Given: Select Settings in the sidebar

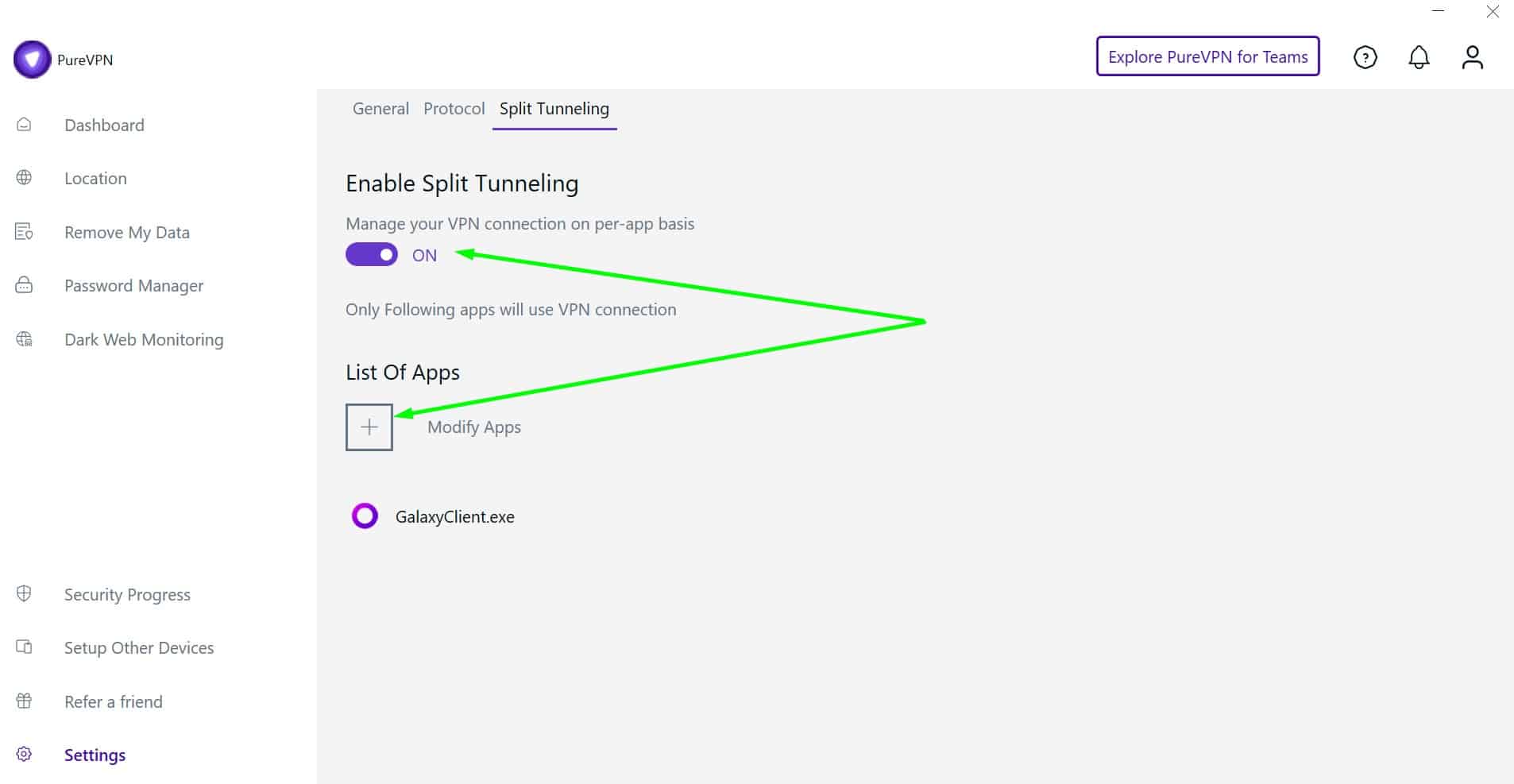Looking at the screenshot, I should 95,755.
